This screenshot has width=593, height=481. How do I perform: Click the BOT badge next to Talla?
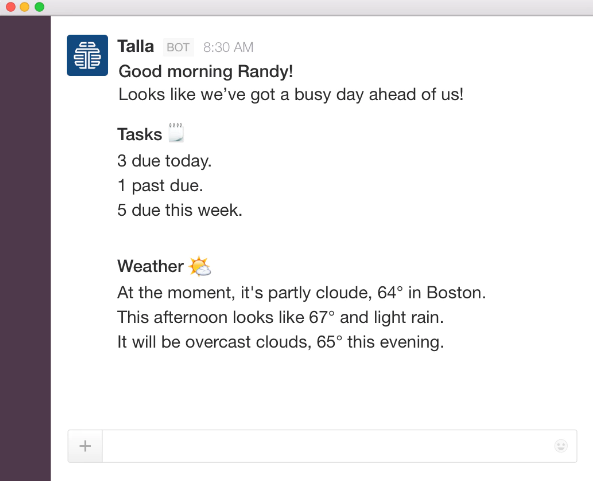pos(178,47)
